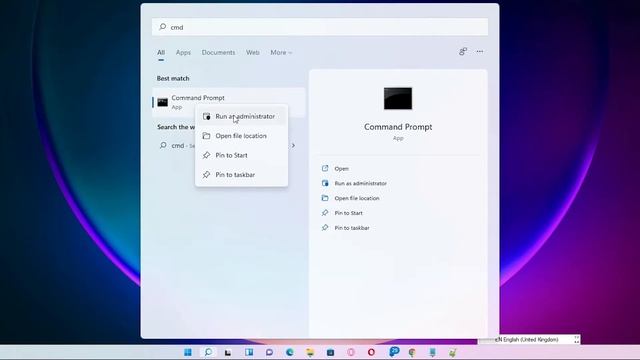Click the pin icon beside preview Pin to taskbar
Screen dimensions: 640x360
[x=325, y=227]
